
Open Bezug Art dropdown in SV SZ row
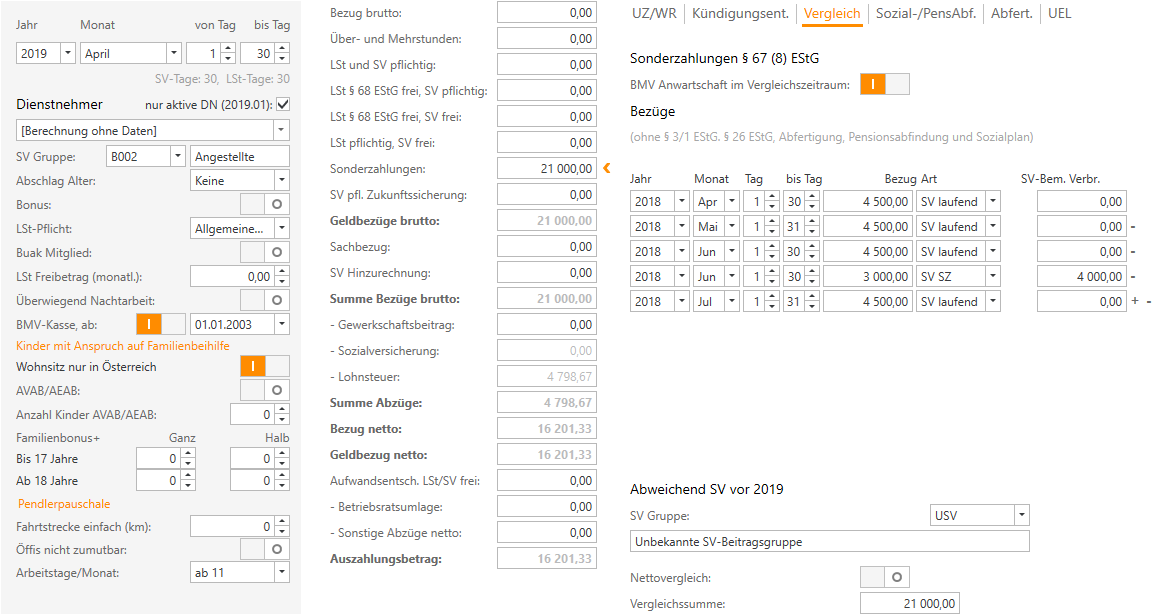point(993,277)
